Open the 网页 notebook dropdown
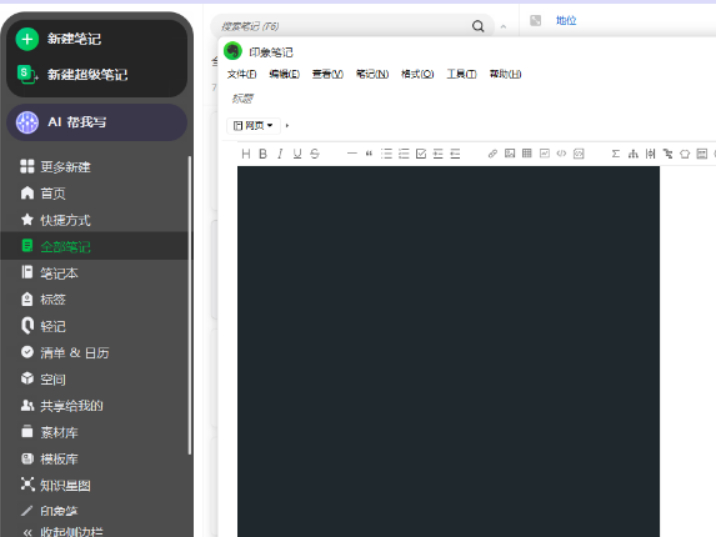 253,126
